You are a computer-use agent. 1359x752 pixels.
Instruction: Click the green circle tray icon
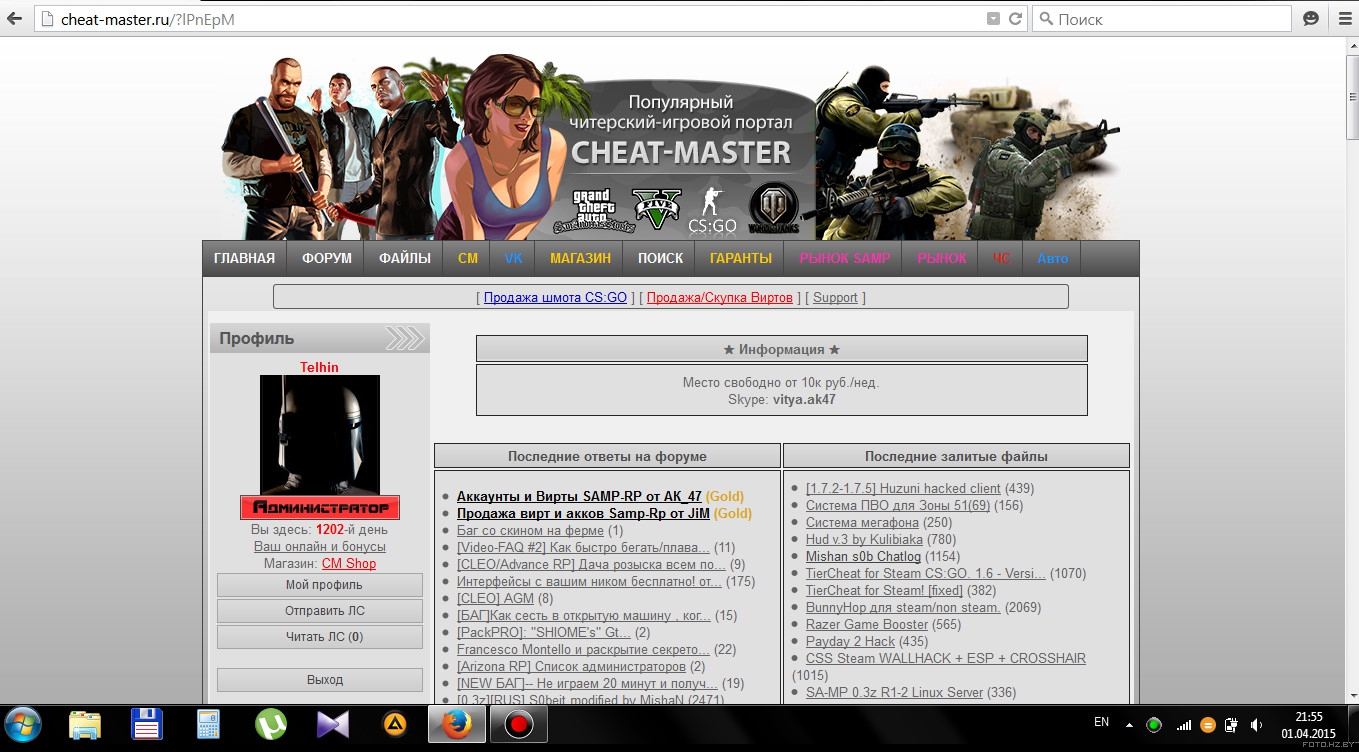click(1154, 724)
